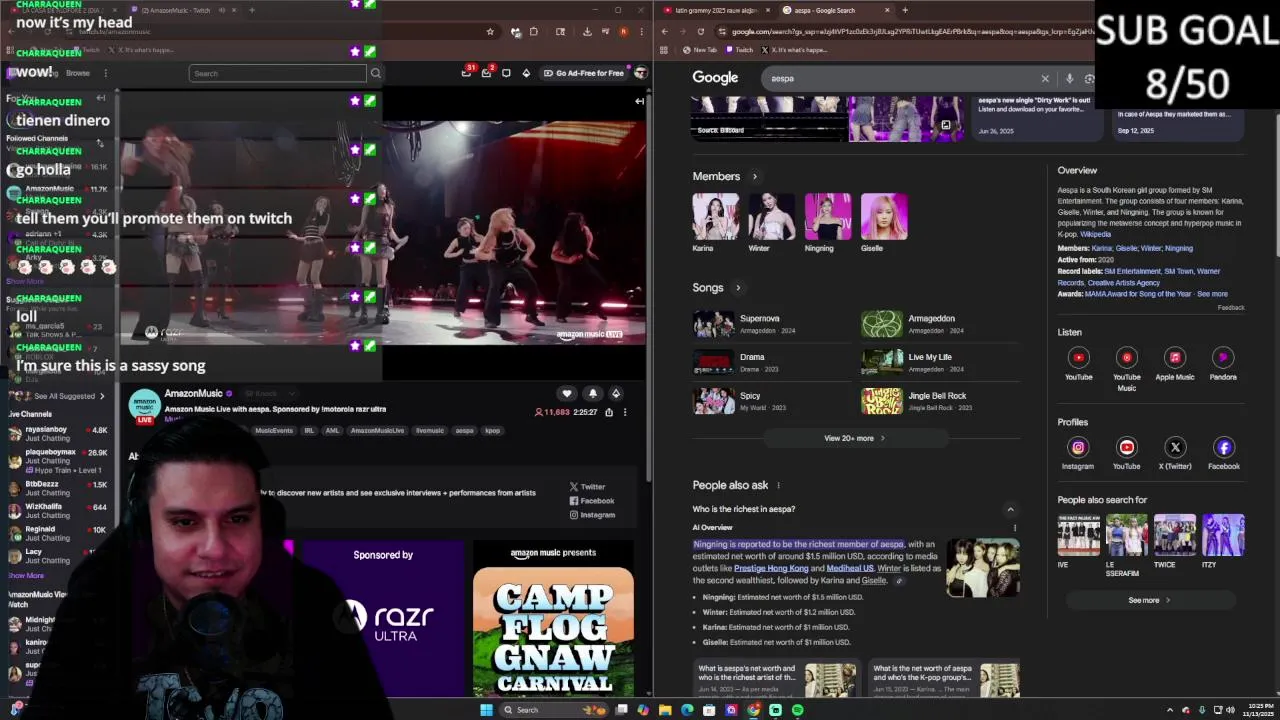Open File Explorer from the taskbar
1280x720 pixels.
tap(665, 710)
